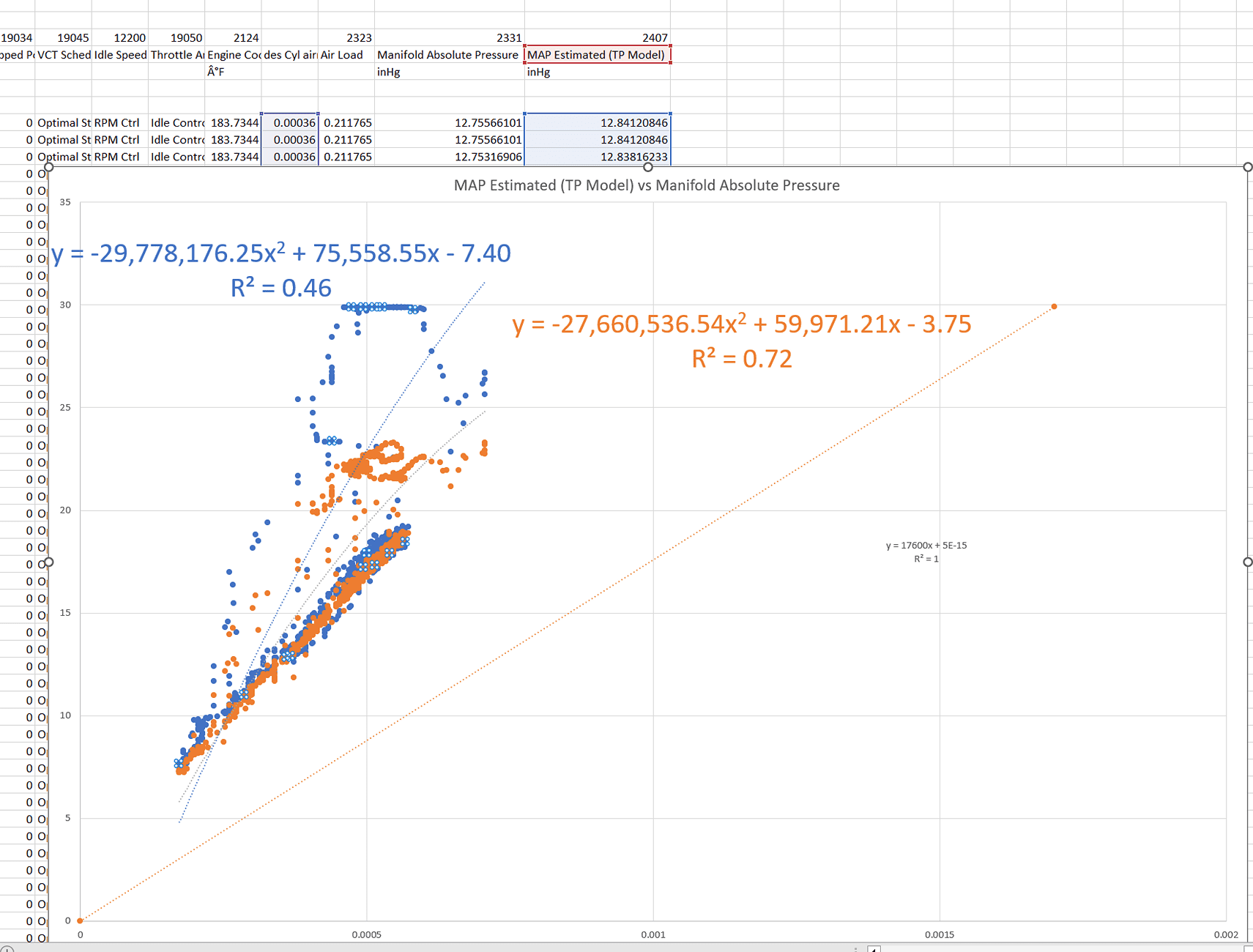Viewport: 1253px width, 952px height.
Task: Click the Air Load header cell
Action: 346,55
